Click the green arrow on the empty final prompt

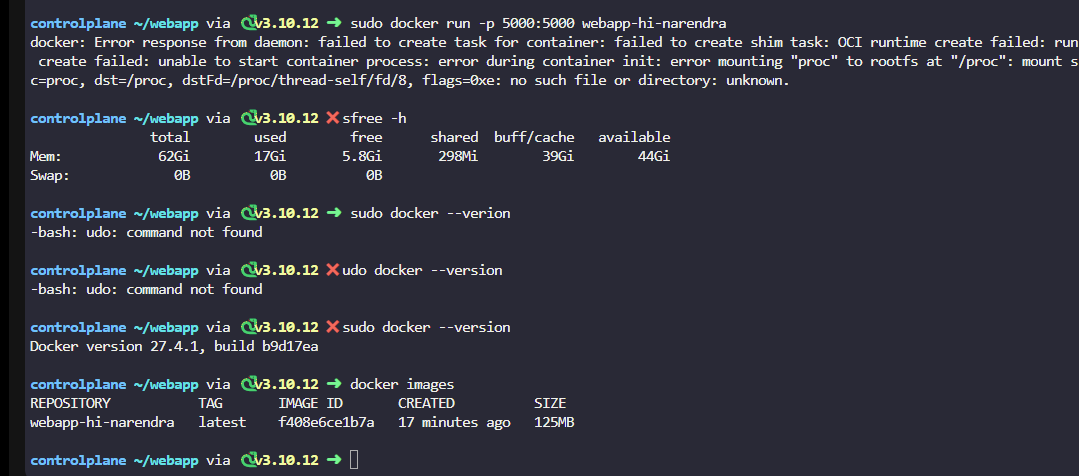click(334, 460)
